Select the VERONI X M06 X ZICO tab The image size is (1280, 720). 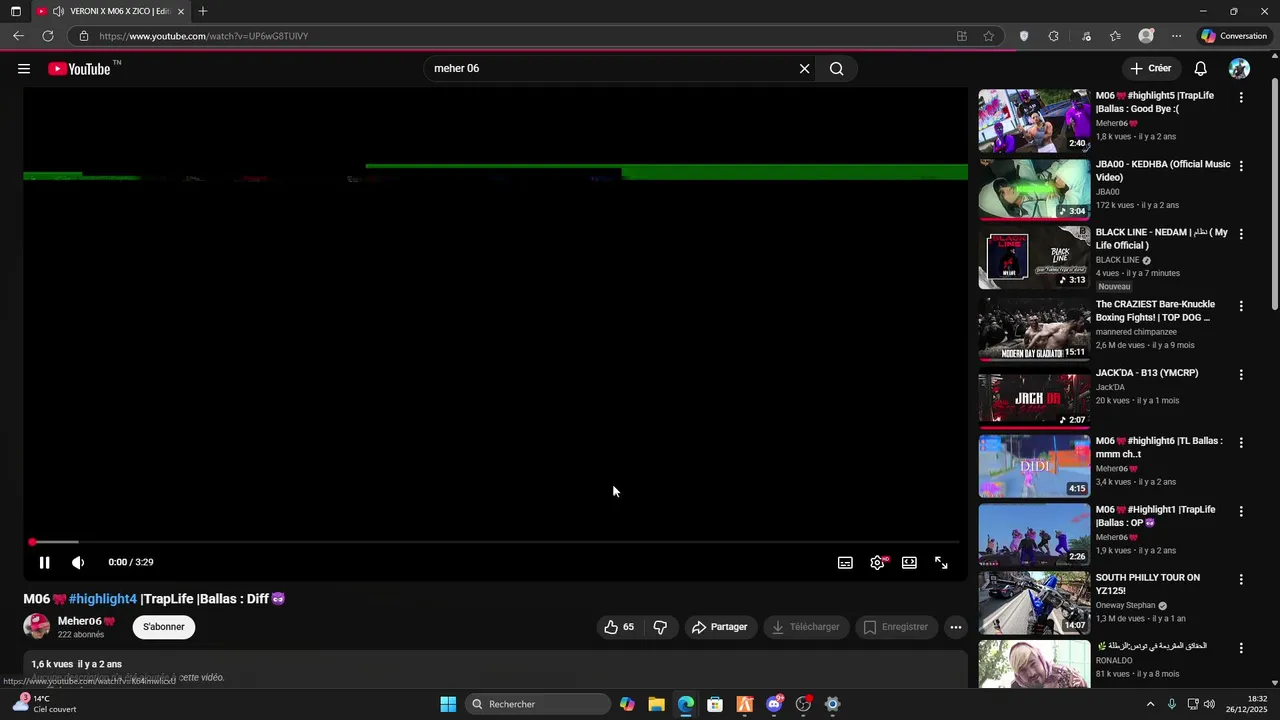[x=110, y=11]
